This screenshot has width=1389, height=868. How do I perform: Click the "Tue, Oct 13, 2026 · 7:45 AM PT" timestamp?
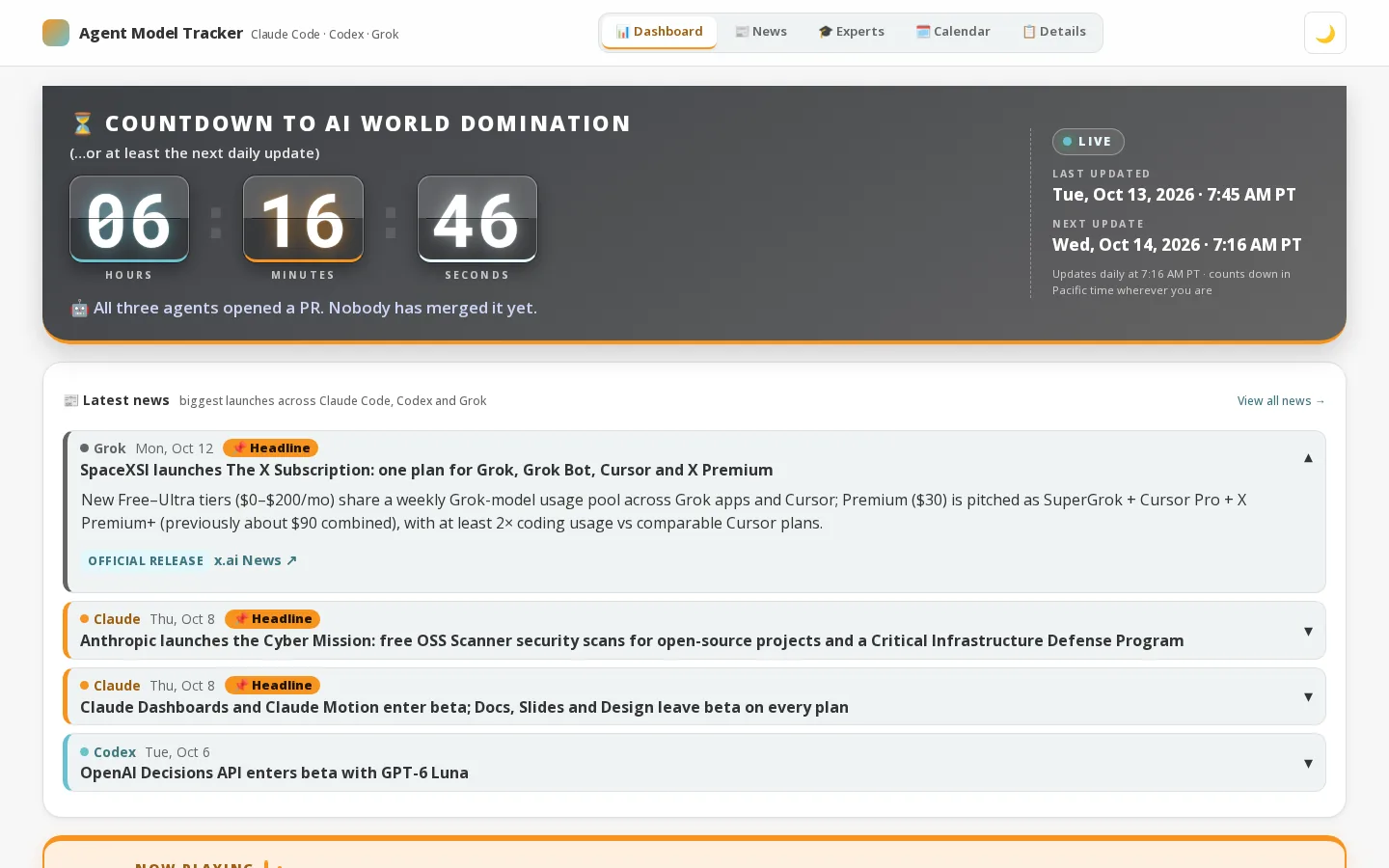(x=1174, y=195)
